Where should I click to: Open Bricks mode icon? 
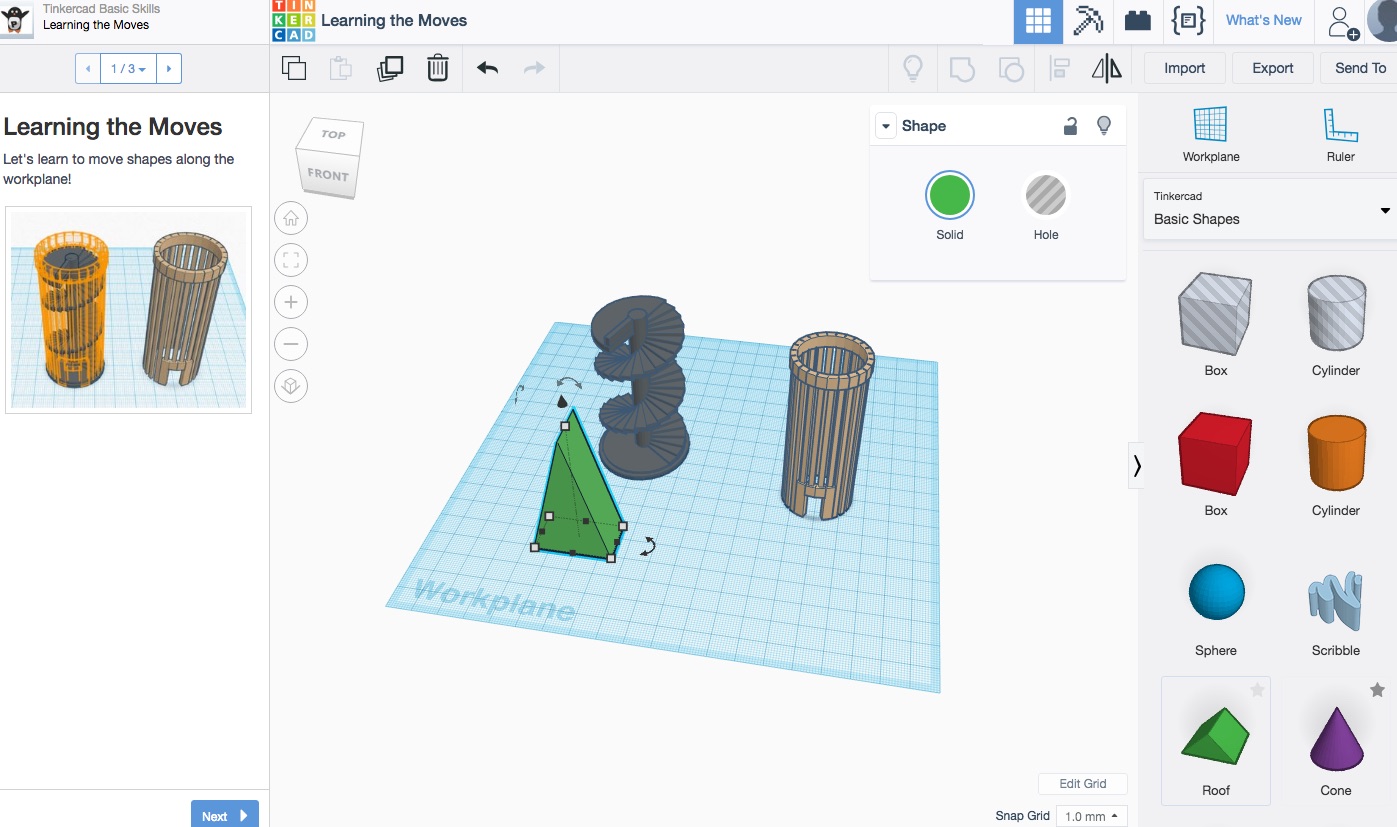tap(1138, 21)
